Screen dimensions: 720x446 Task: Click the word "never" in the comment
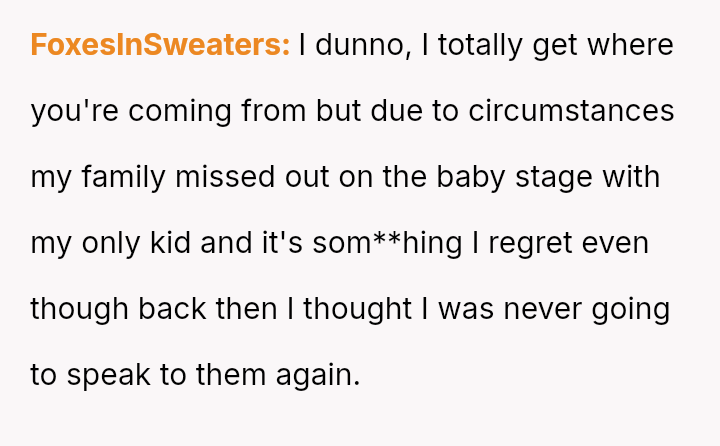tap(543, 310)
